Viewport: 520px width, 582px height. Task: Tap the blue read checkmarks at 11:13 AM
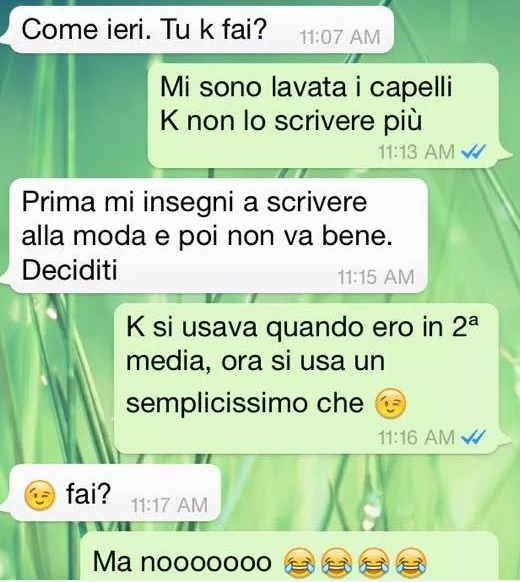tap(473, 151)
